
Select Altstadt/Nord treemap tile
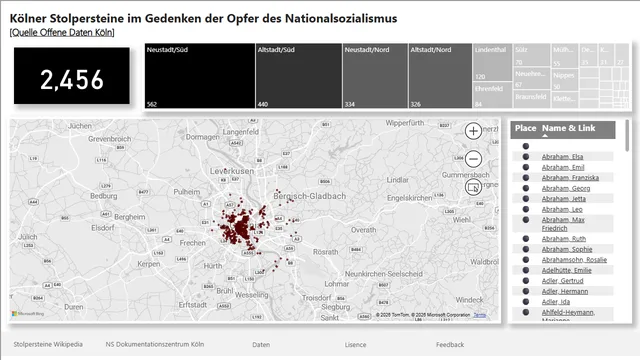pyautogui.click(x=440, y=76)
